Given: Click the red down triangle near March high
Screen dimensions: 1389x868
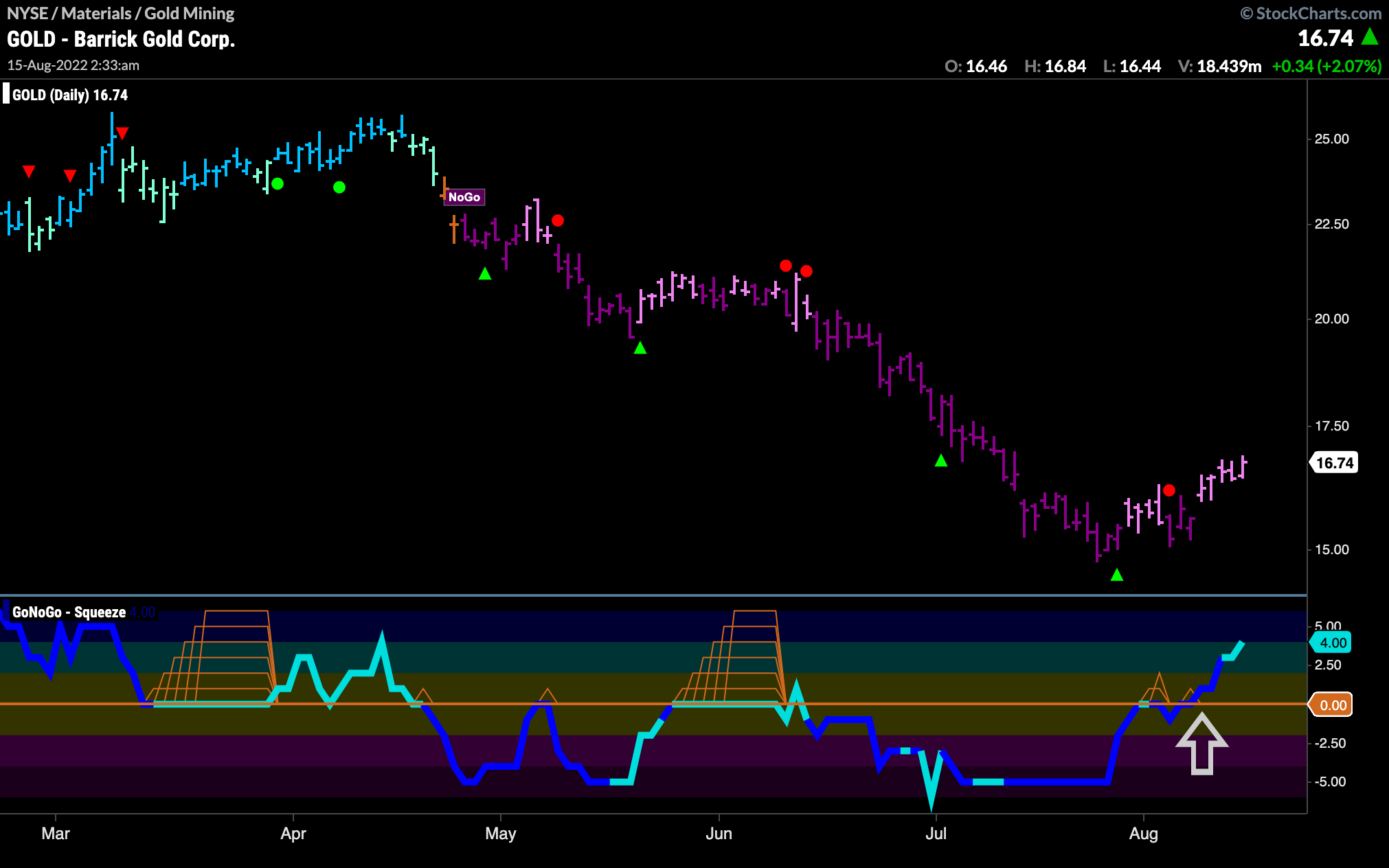Looking at the screenshot, I should pyautogui.click(x=122, y=133).
